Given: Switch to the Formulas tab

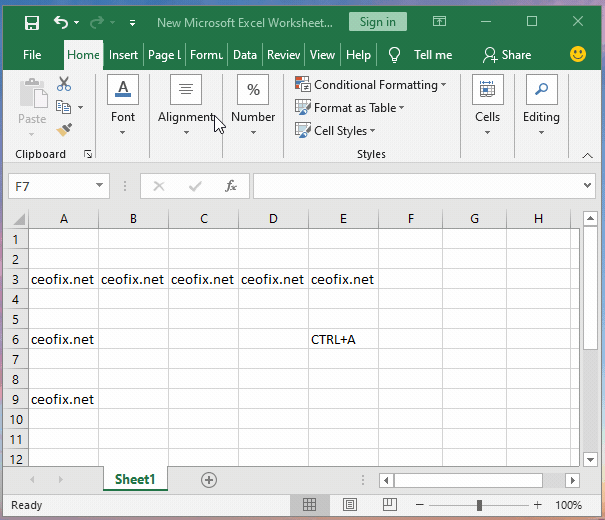Looking at the screenshot, I should click(206, 55).
